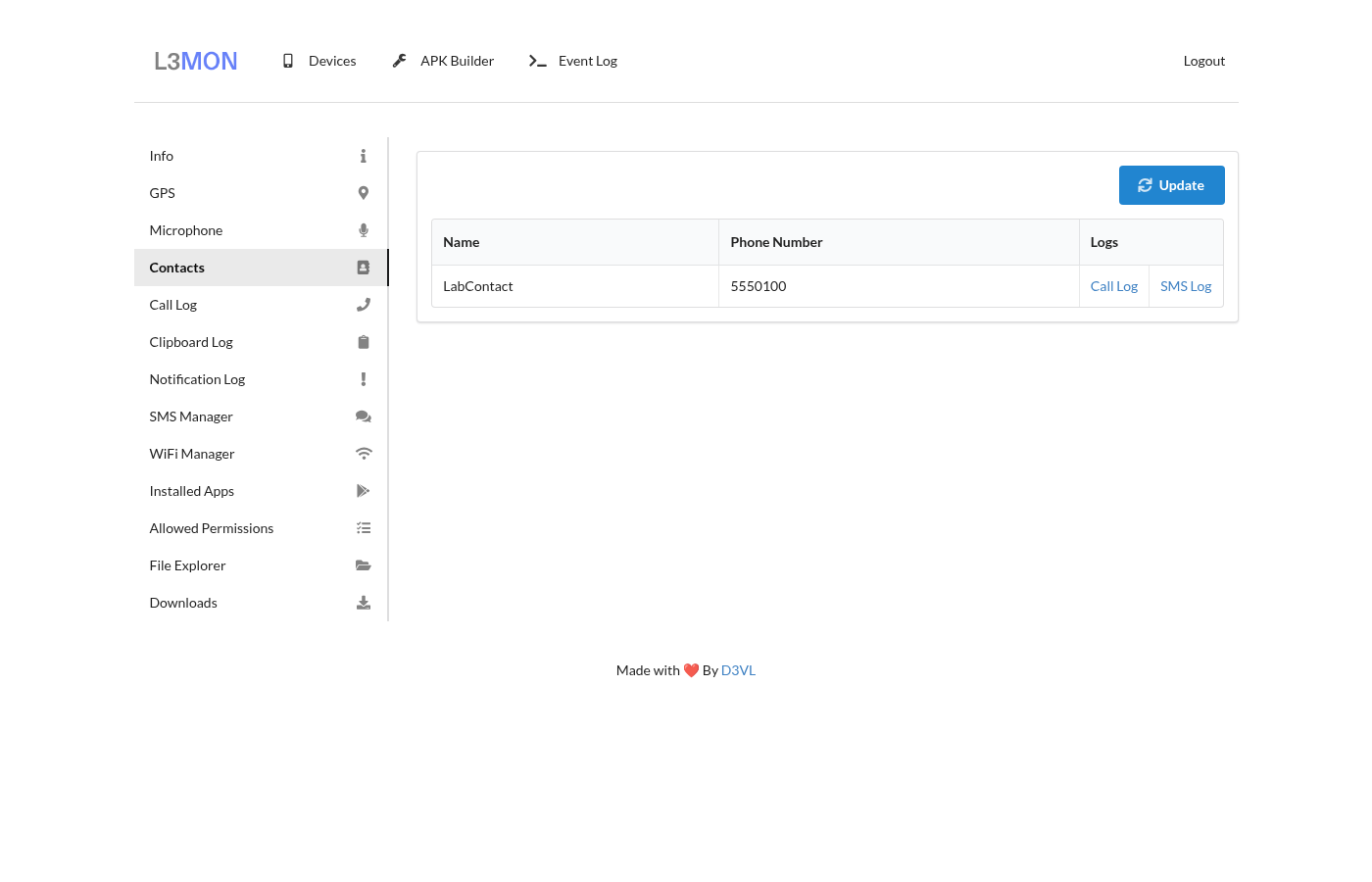Select the Contacts sidebar item

coord(261,268)
